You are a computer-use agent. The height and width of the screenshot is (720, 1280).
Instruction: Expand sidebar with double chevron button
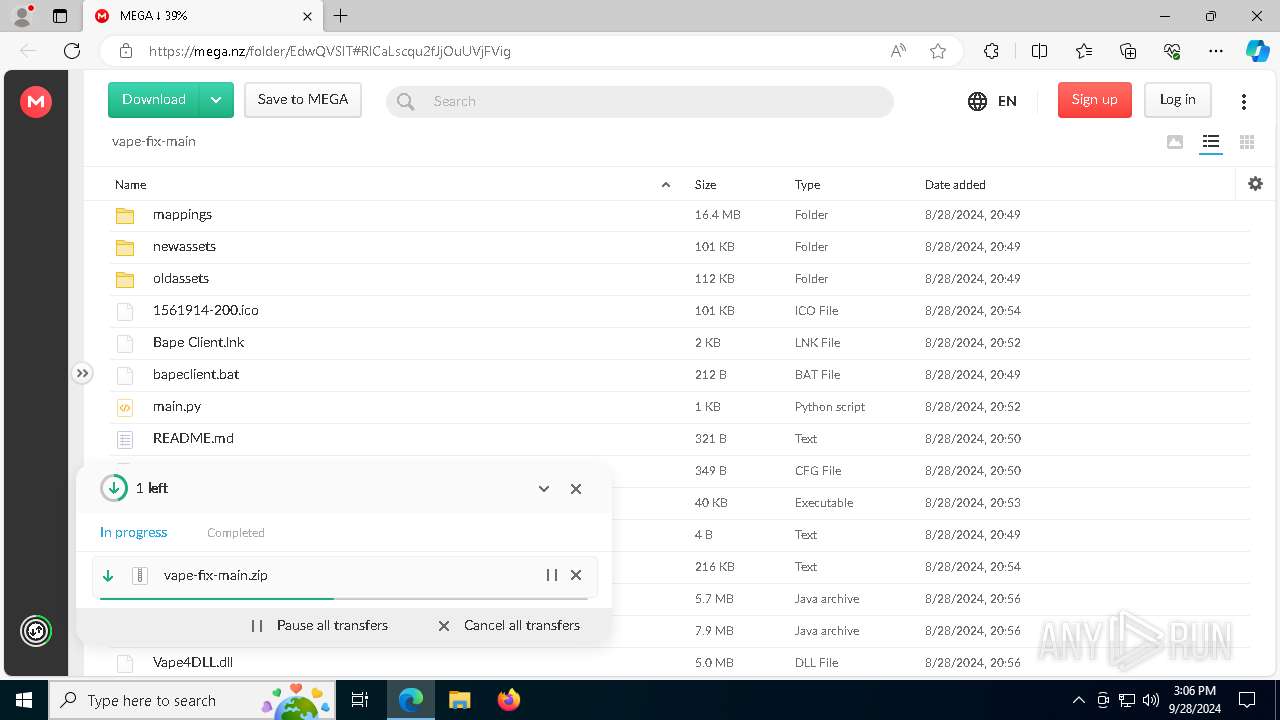pos(82,373)
